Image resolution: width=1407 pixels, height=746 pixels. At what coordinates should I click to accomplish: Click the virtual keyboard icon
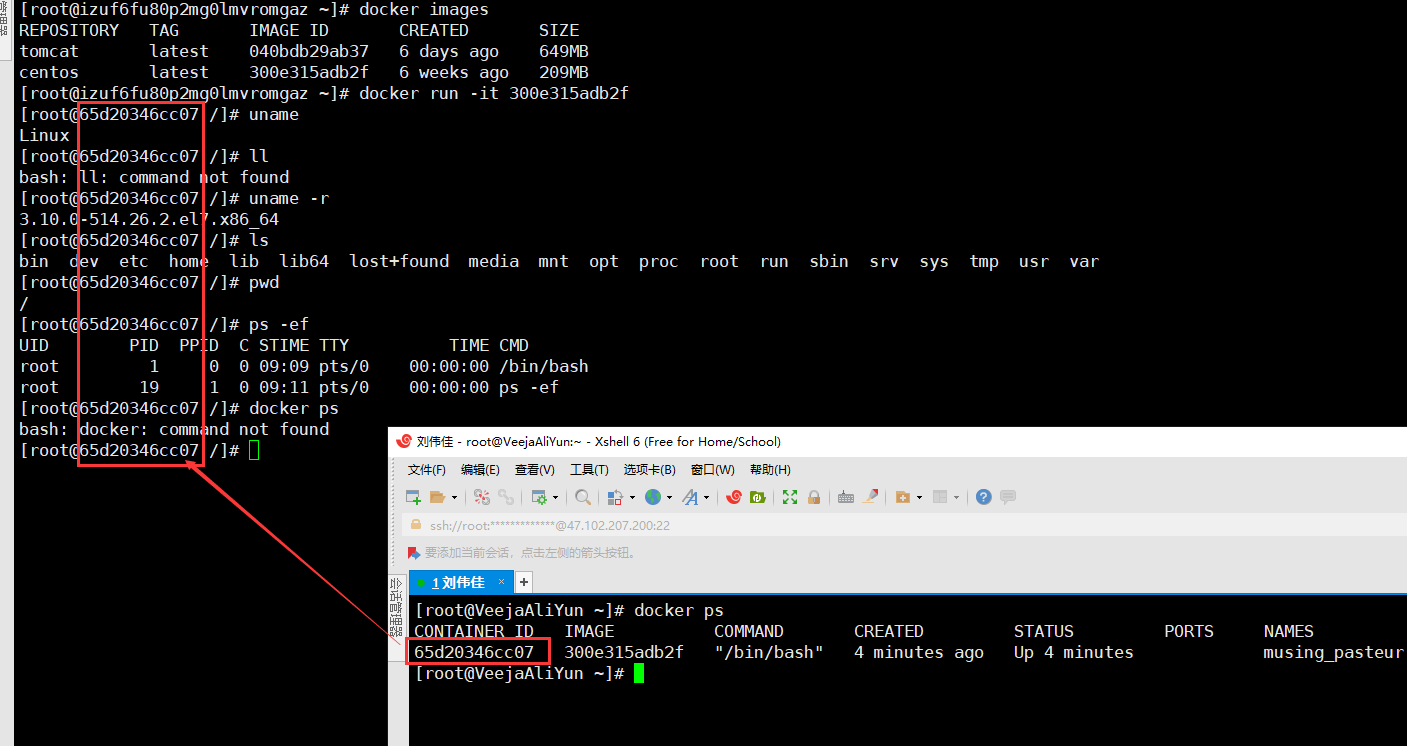click(x=846, y=497)
